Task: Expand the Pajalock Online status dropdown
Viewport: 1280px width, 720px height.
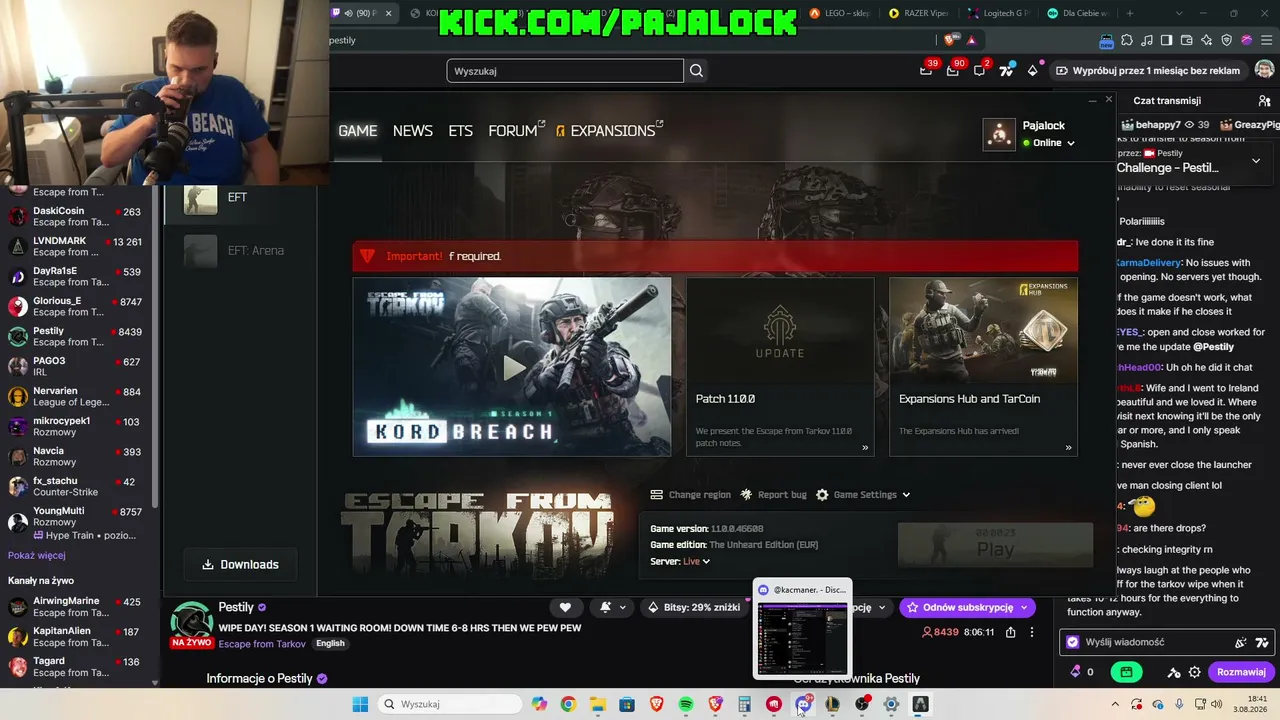Action: [1049, 143]
